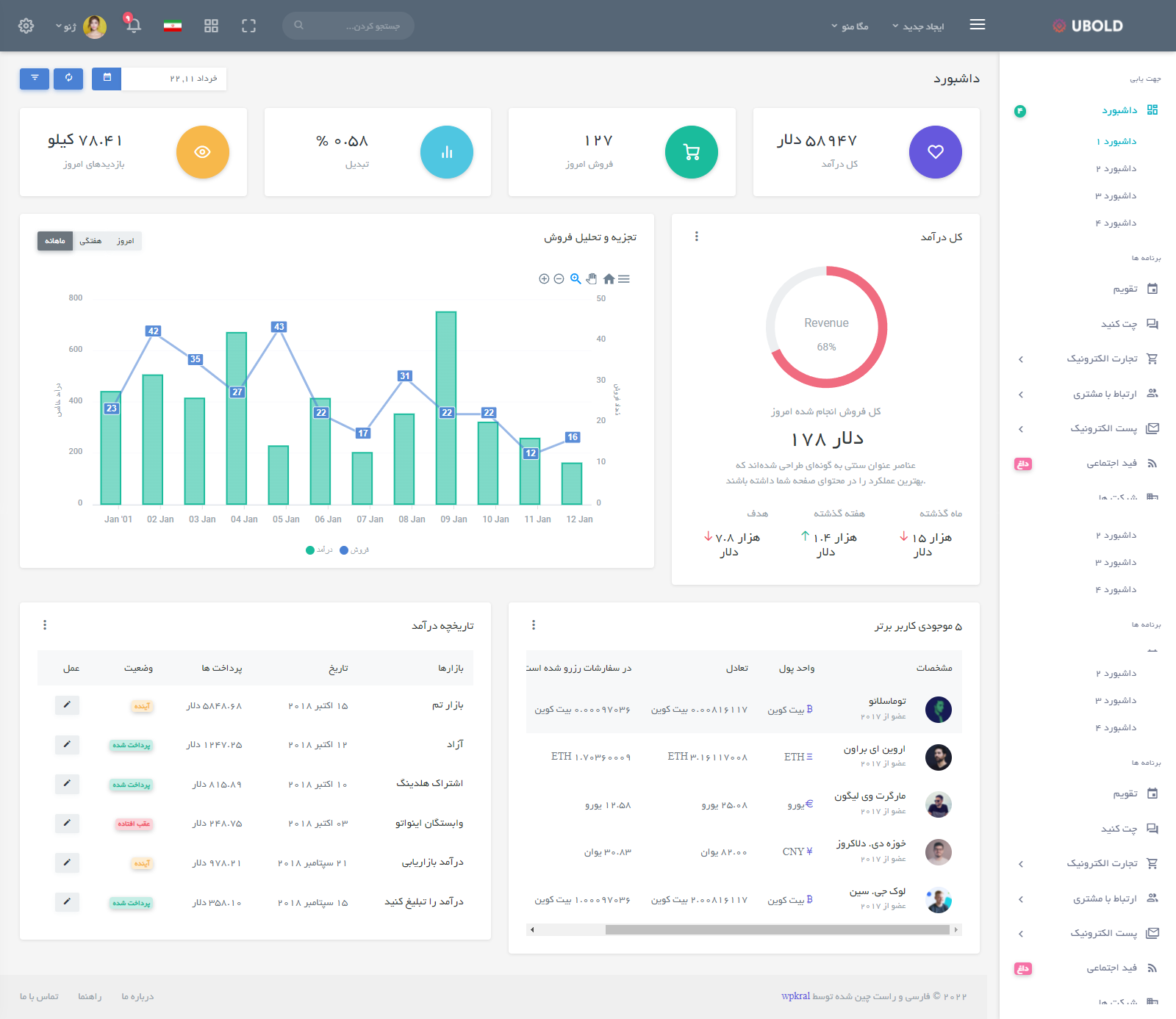1176x1019 pixels.
Task: Toggle fullscreen mode icon
Action: (248, 26)
